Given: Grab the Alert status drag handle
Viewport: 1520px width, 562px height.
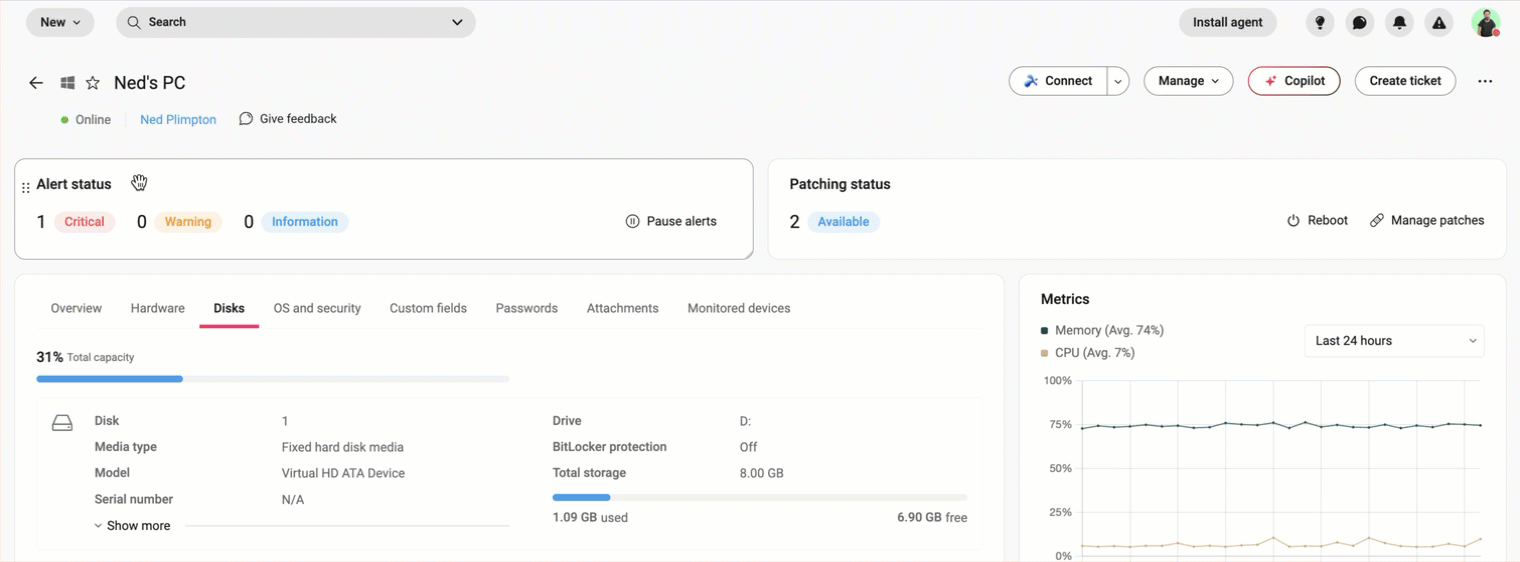Looking at the screenshot, I should point(26,187).
